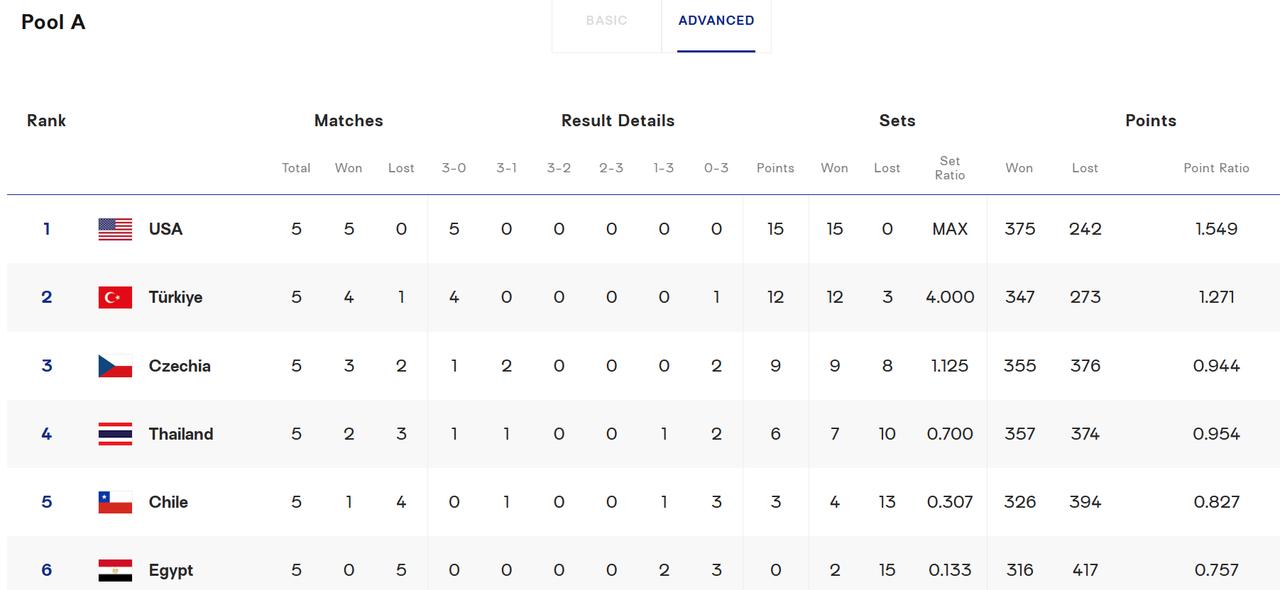Viewport: 1280px width, 590px height.
Task: Click the Czechia flag icon
Action: pos(115,366)
